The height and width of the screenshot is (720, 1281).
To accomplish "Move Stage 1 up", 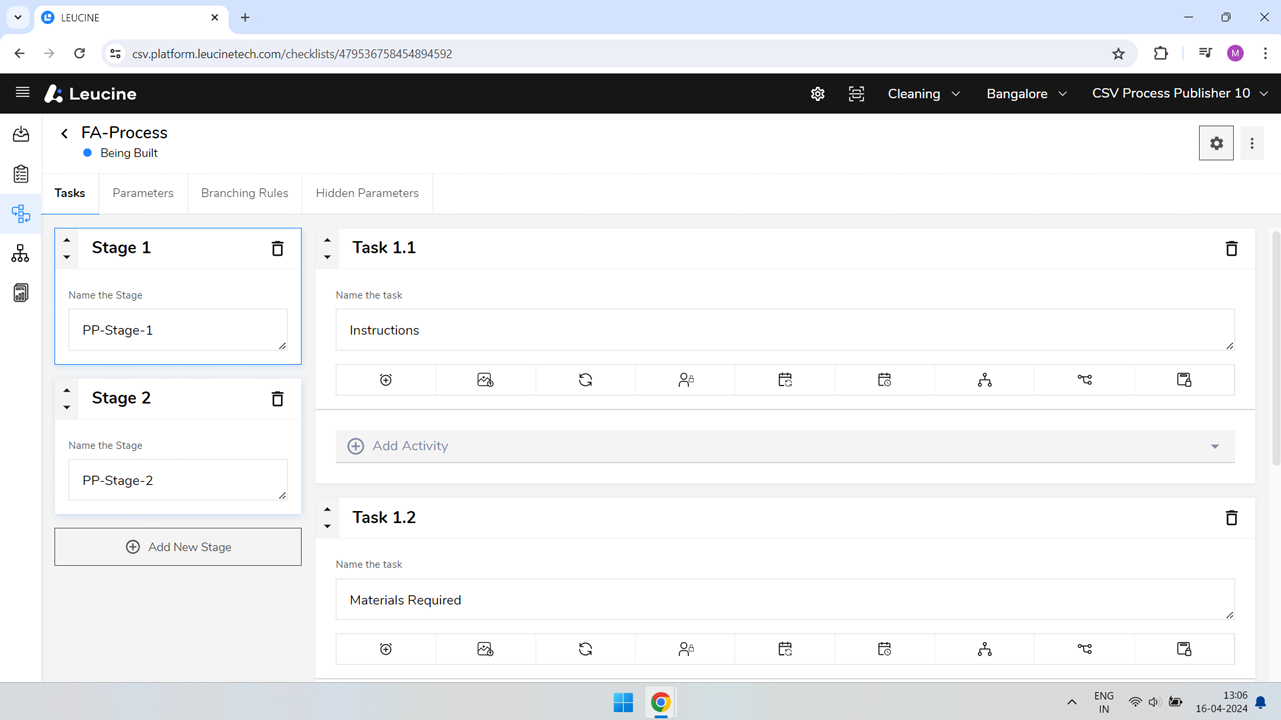I will 67,240.
